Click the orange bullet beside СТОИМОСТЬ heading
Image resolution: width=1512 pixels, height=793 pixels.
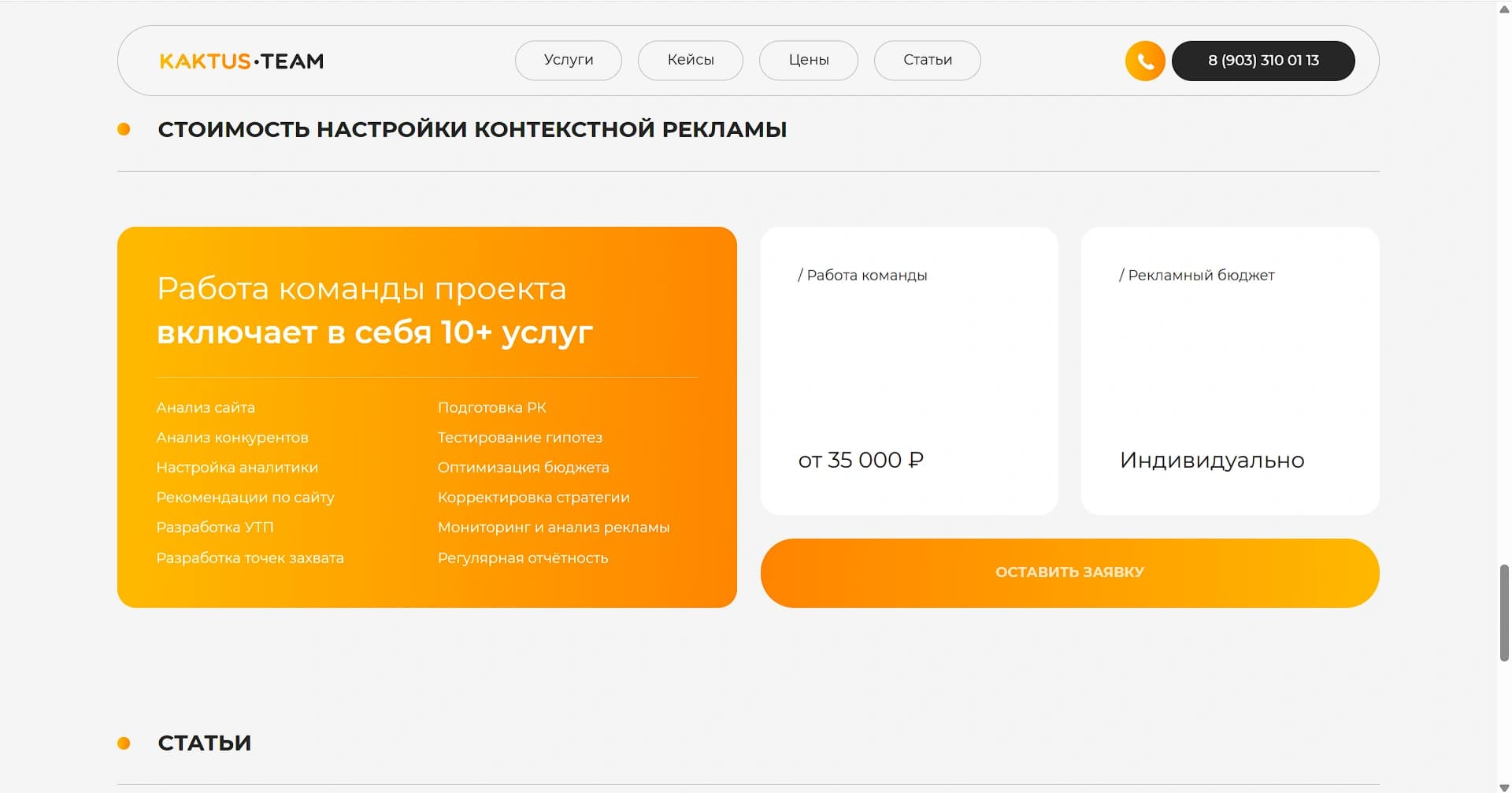[x=124, y=128]
